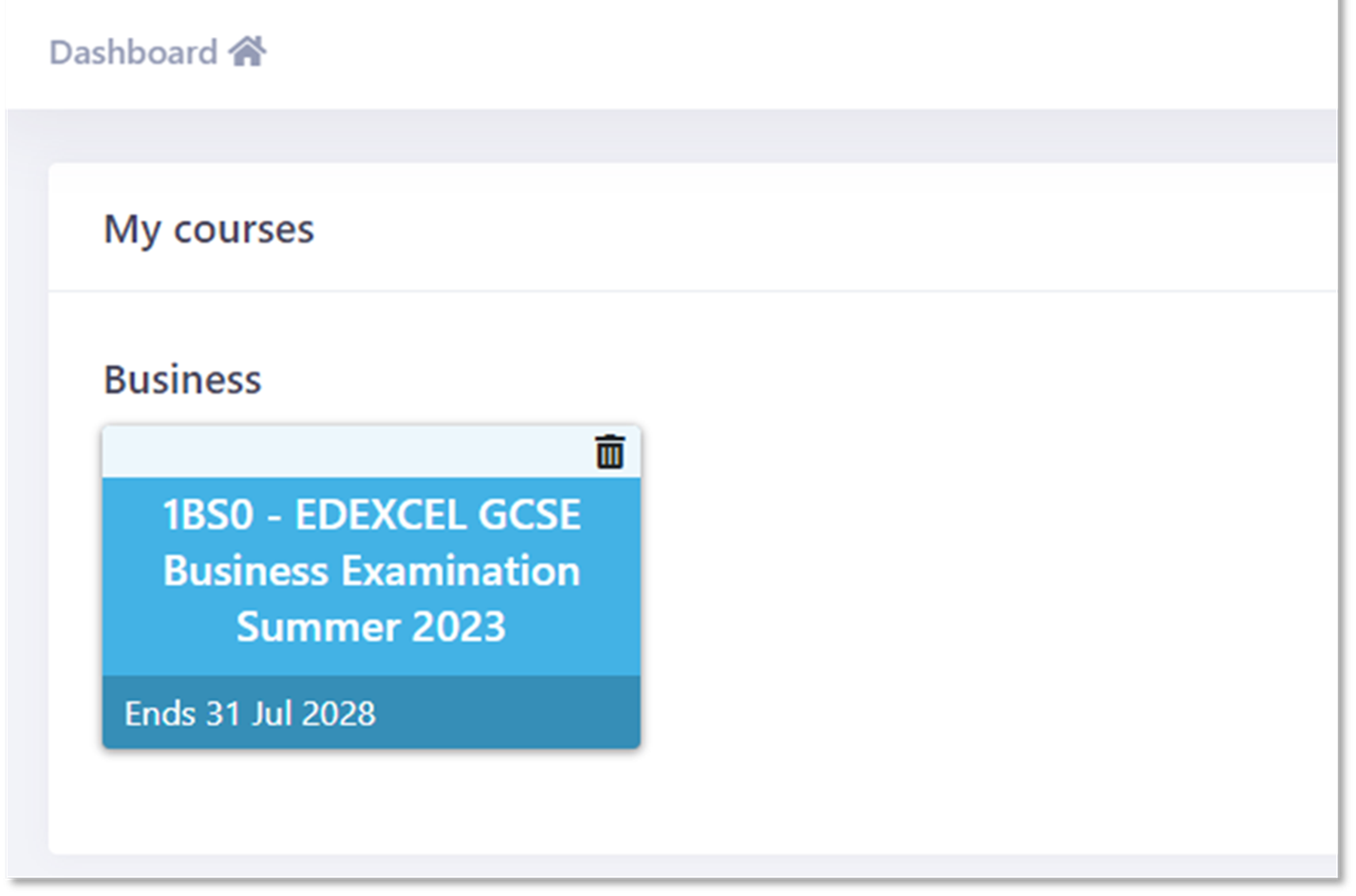1356x896 pixels.
Task: Click the 'Business Examination' title line on card
Action: tap(371, 571)
